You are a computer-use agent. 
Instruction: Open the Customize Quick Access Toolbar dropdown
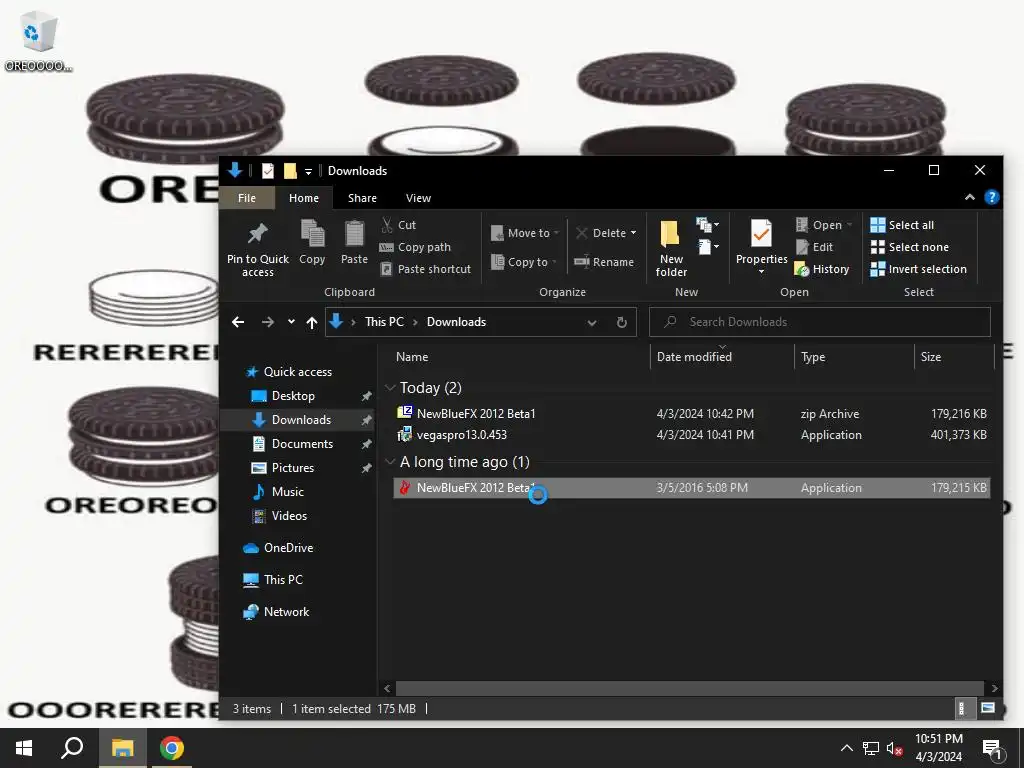point(308,171)
